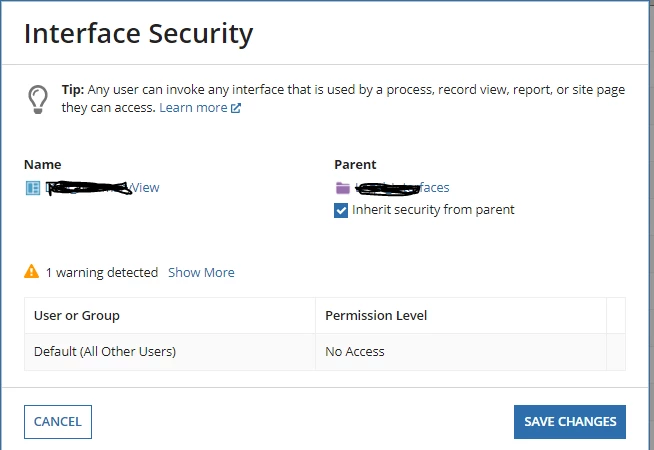Open the redacted interface name link ending in View
Viewport: 654px width, 450px height.
point(102,188)
